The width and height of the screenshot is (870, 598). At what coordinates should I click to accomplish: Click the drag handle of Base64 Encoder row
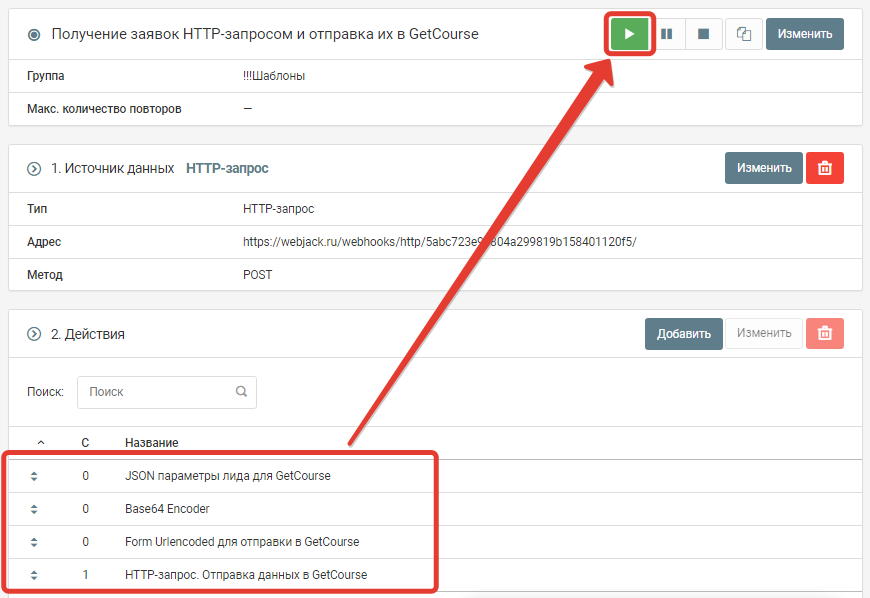[34, 509]
